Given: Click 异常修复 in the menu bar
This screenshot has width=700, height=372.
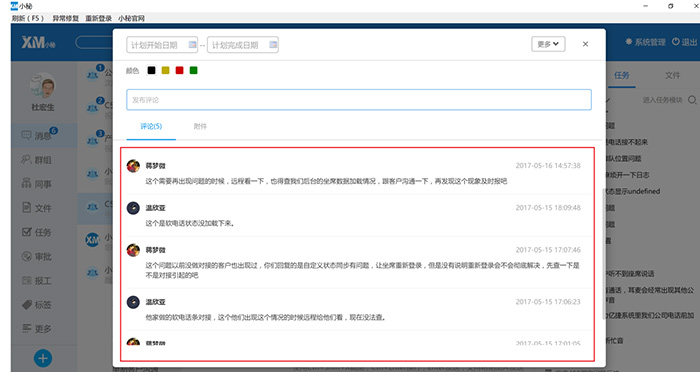Looking at the screenshot, I should [x=66, y=18].
